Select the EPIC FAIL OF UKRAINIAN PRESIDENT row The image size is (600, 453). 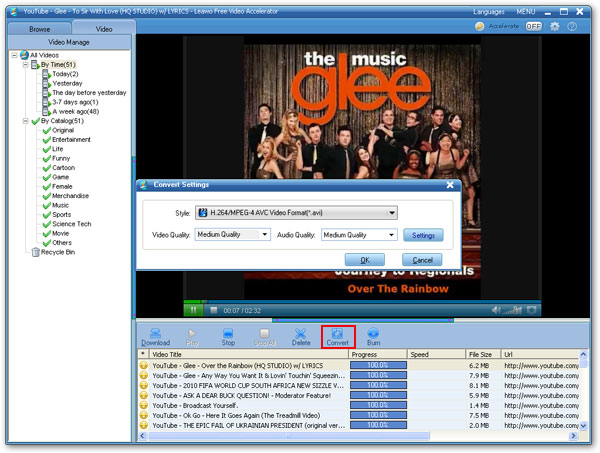pyautogui.click(x=358, y=425)
